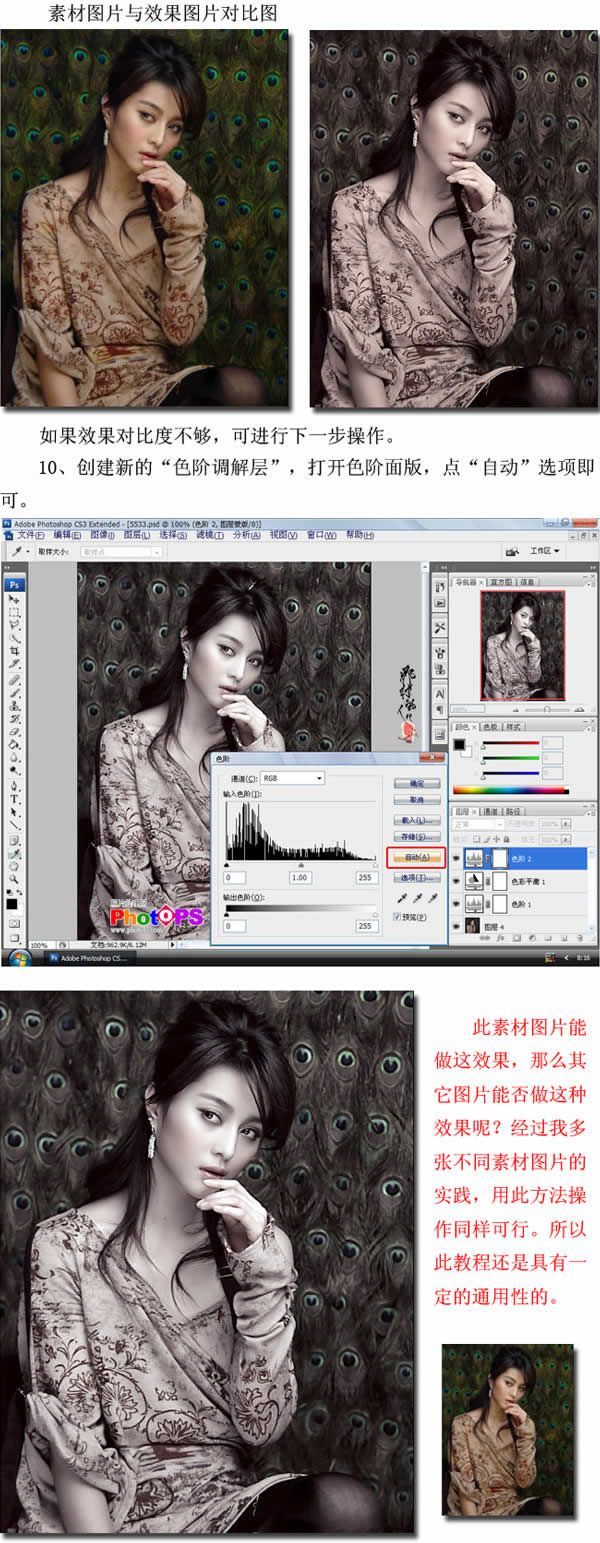
Task: Select the Crop tool
Action: tap(14, 650)
